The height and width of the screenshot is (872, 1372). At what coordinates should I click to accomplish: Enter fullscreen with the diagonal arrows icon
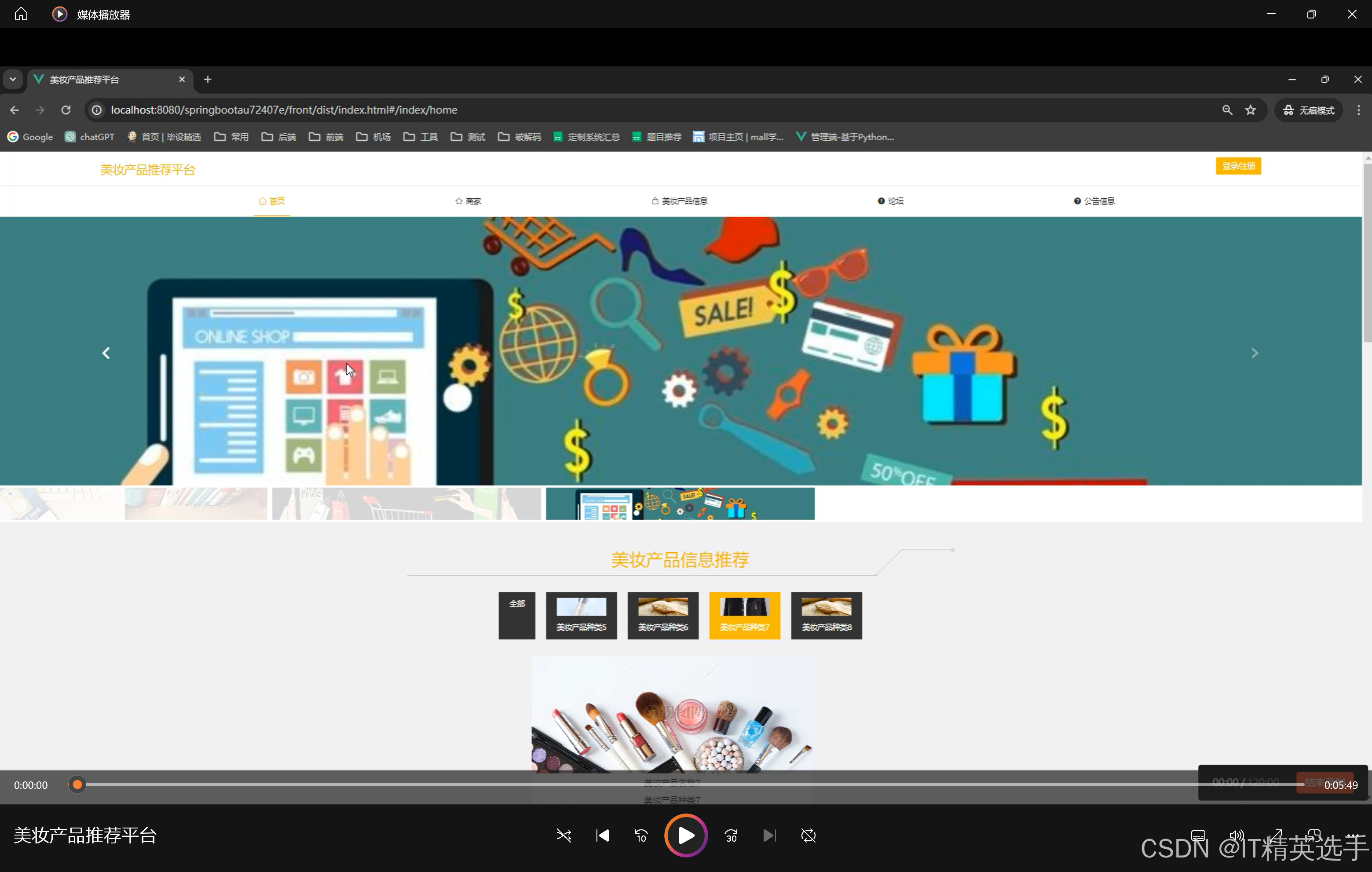point(1275,836)
